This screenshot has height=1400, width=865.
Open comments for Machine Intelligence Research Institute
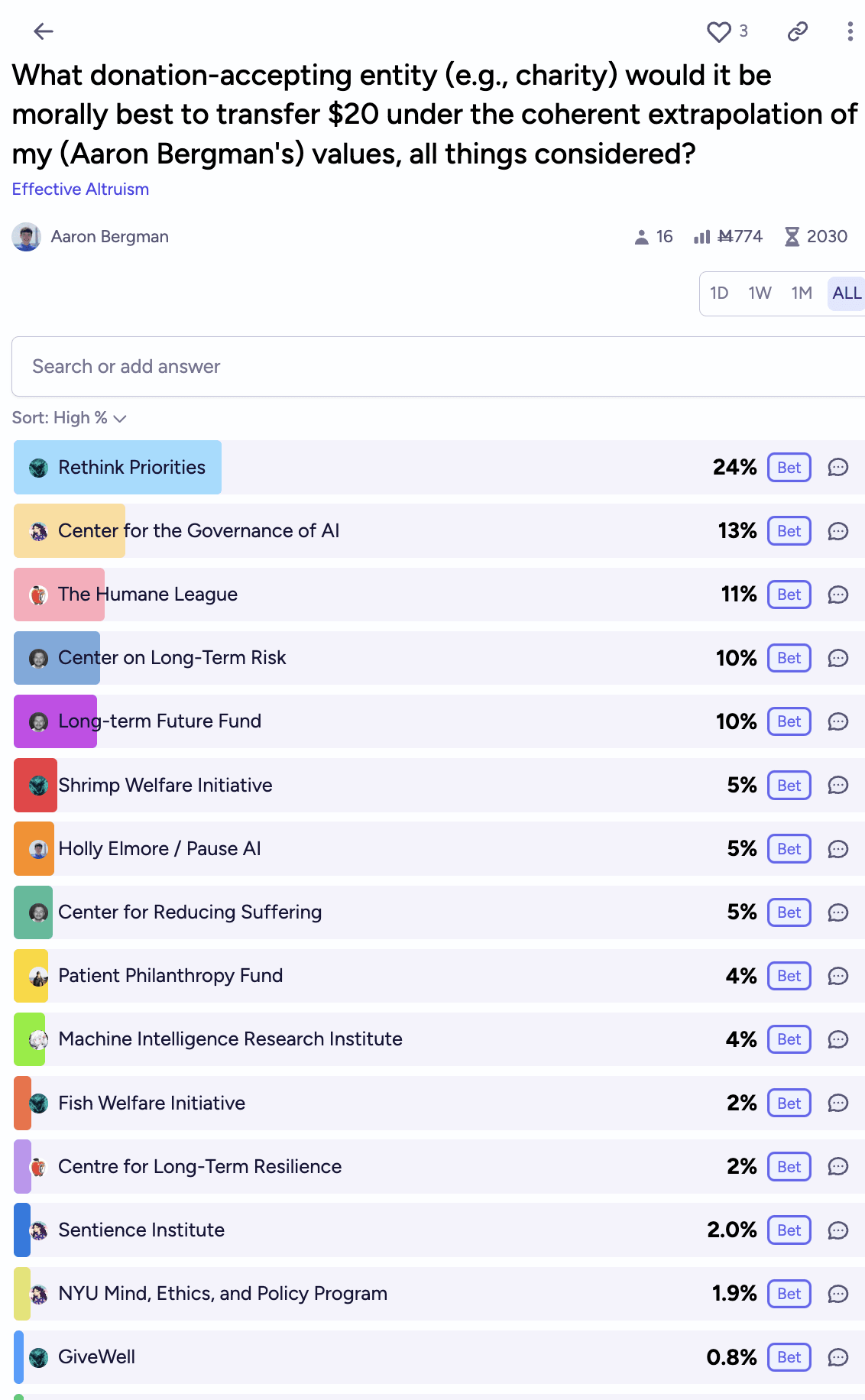tap(838, 1039)
